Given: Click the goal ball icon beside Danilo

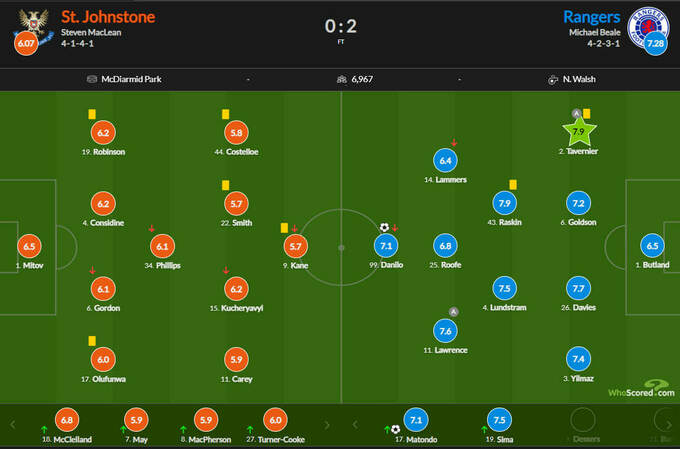Looking at the screenshot, I should 383,227.
